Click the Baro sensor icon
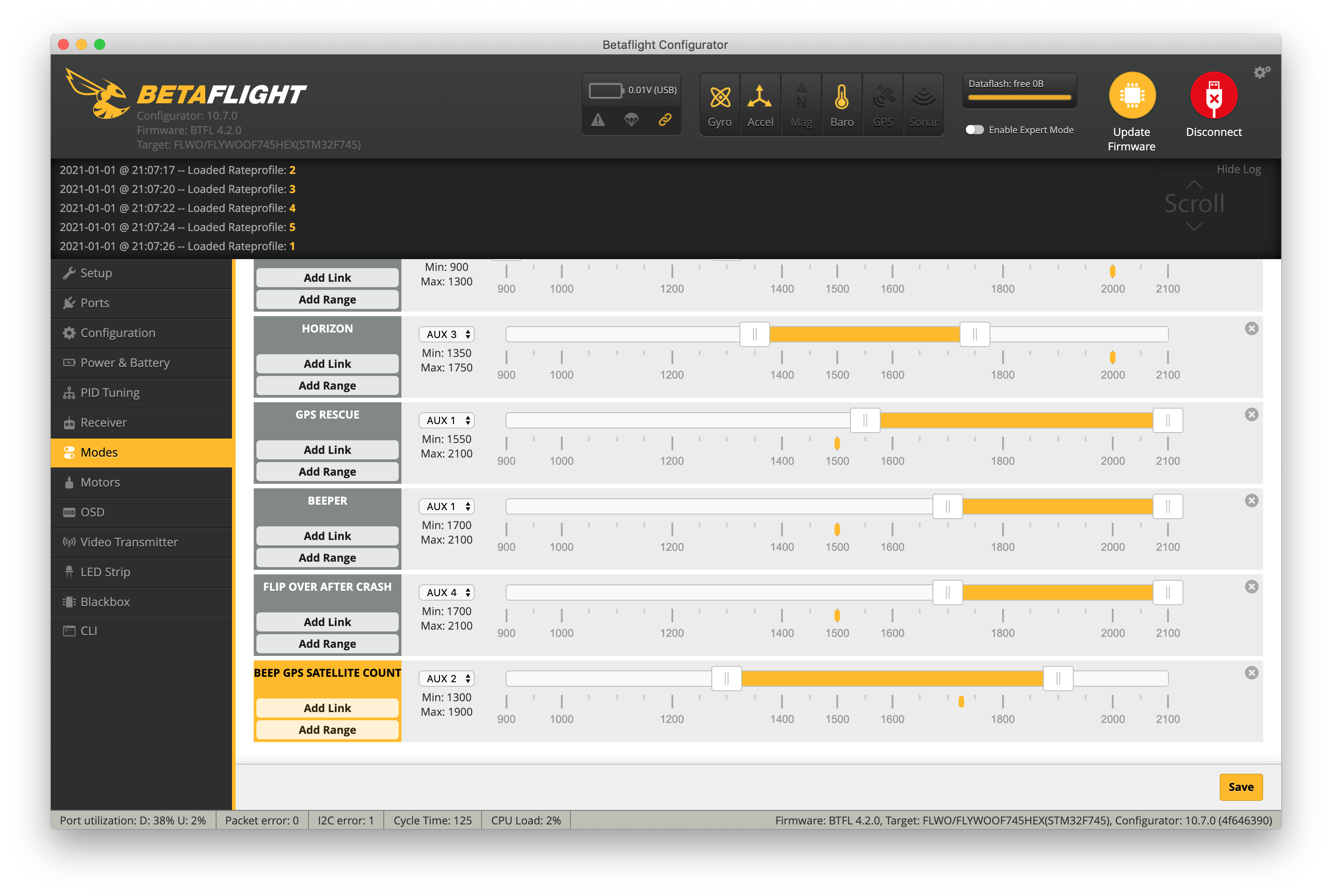Viewport: 1332px width, 896px height. tap(842, 105)
